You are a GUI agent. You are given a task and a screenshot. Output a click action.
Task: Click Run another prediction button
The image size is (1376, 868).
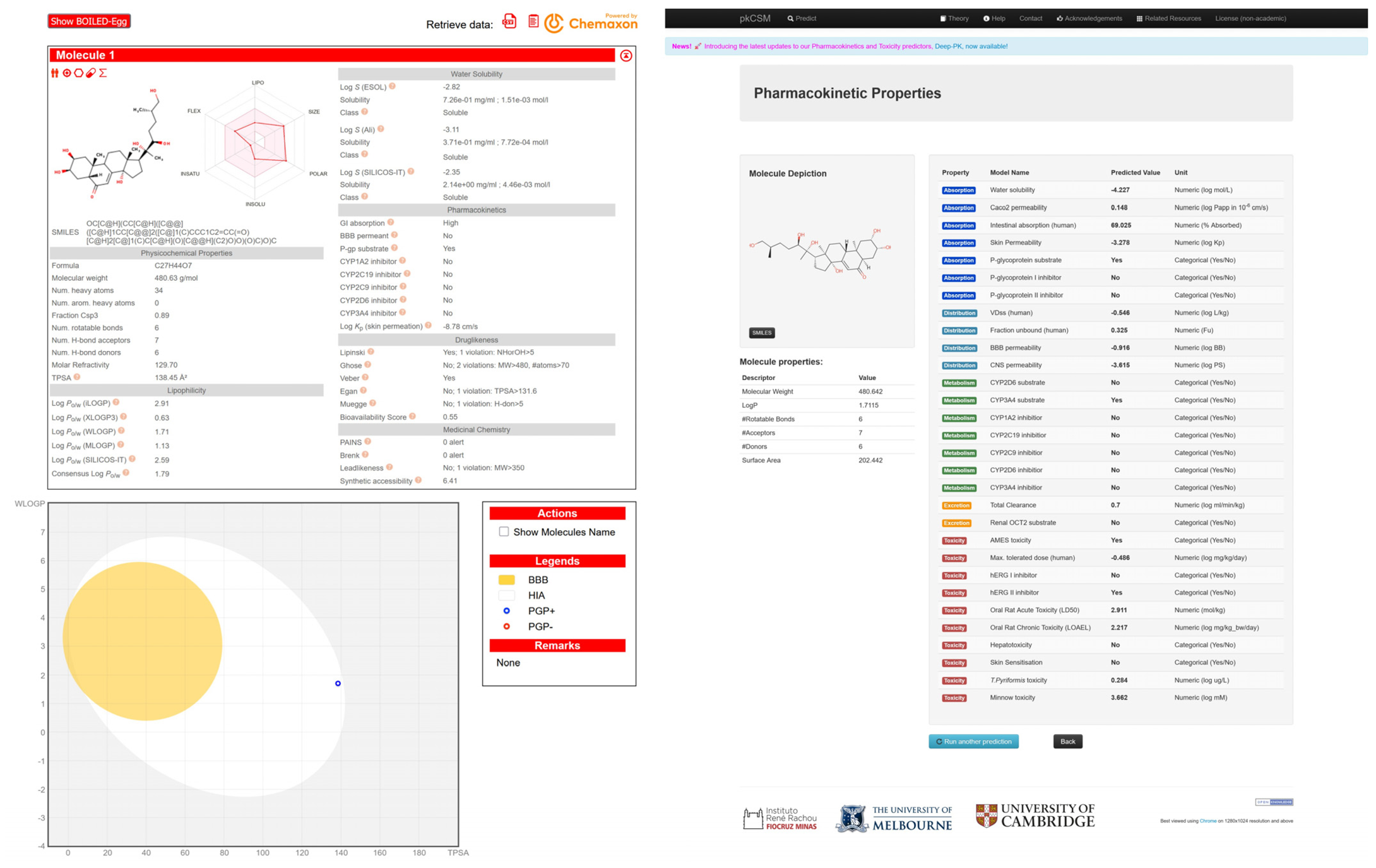(973, 742)
